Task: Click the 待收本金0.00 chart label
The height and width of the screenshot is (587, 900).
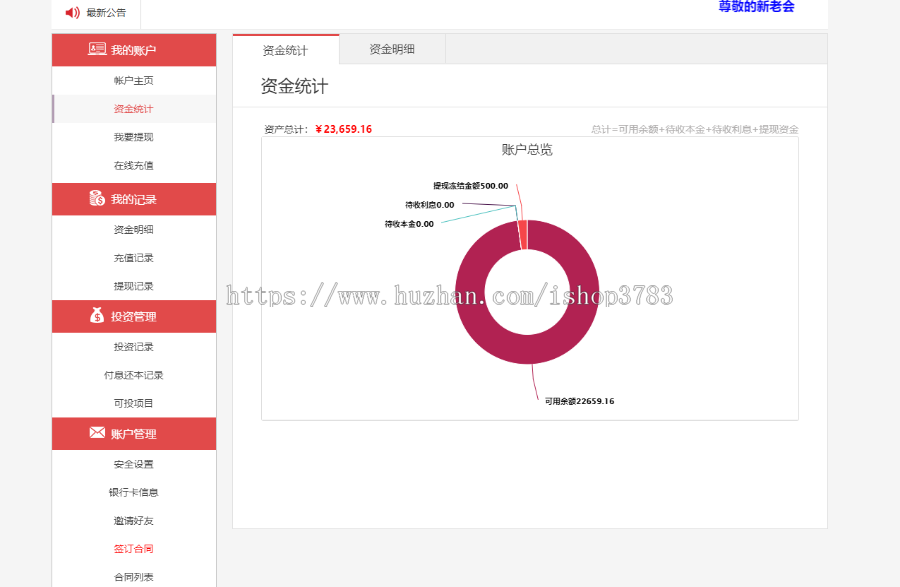Action: [409, 224]
